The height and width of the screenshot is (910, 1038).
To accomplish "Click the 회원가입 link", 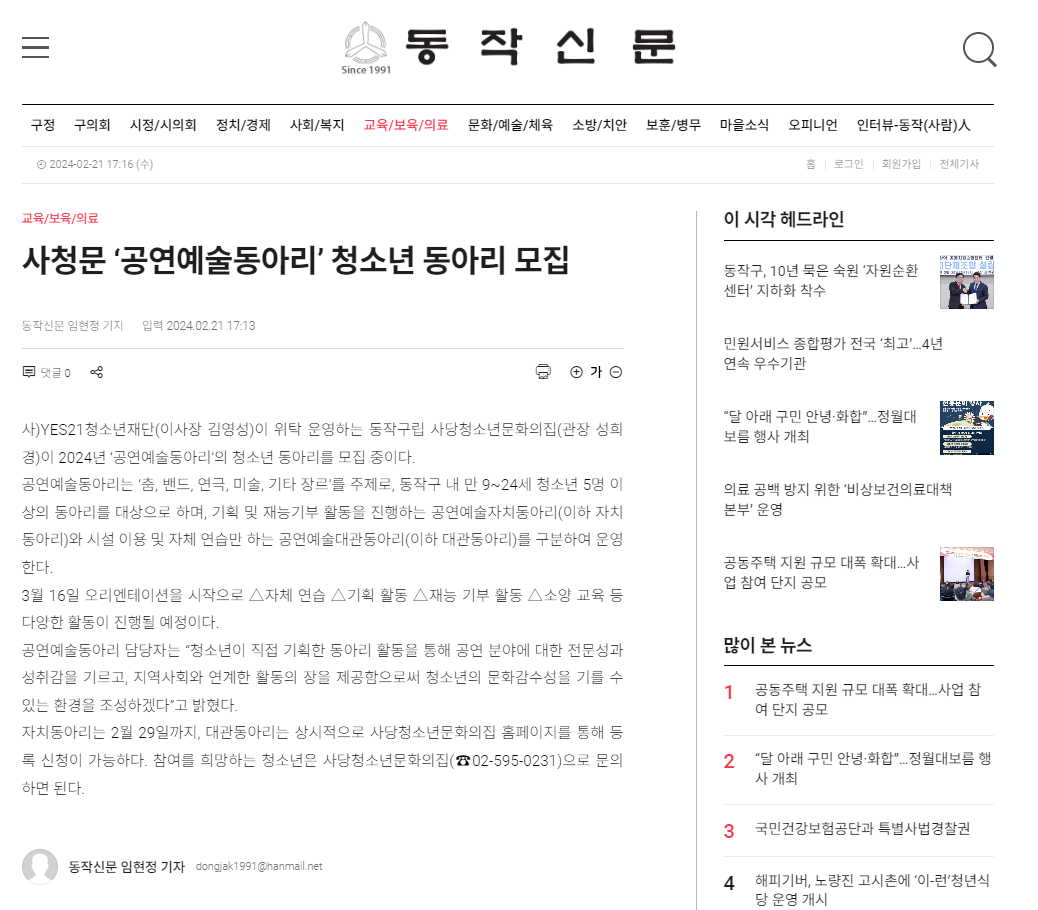I will [901, 164].
